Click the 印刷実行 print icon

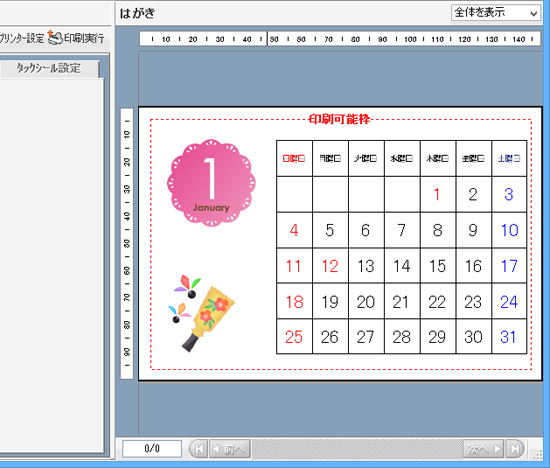pos(55,37)
